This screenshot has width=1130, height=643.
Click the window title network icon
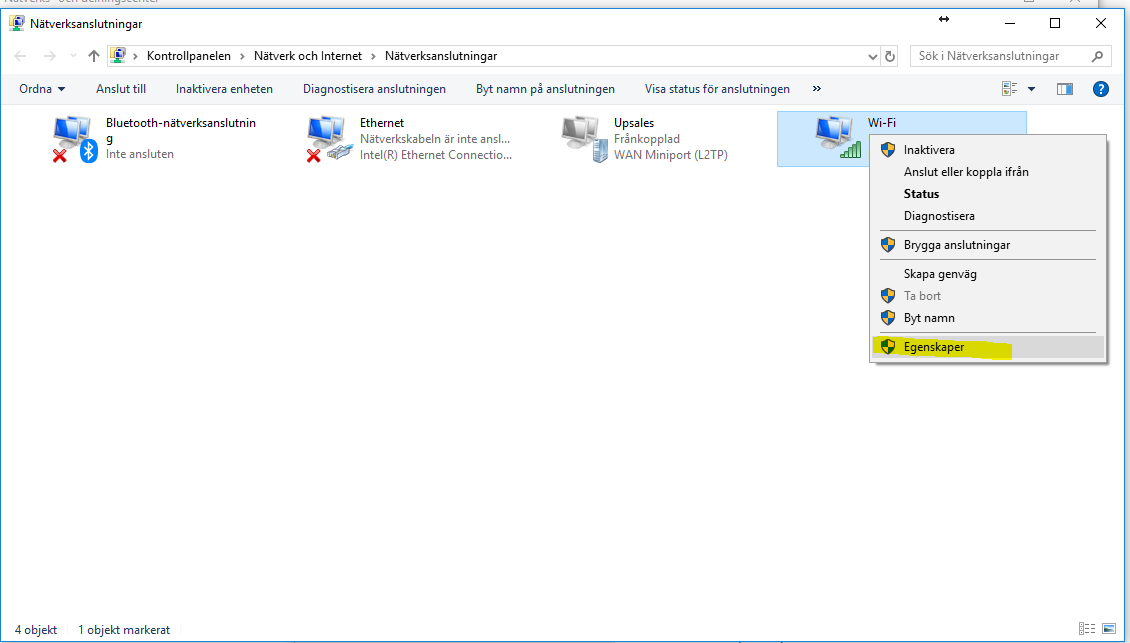click(16, 23)
